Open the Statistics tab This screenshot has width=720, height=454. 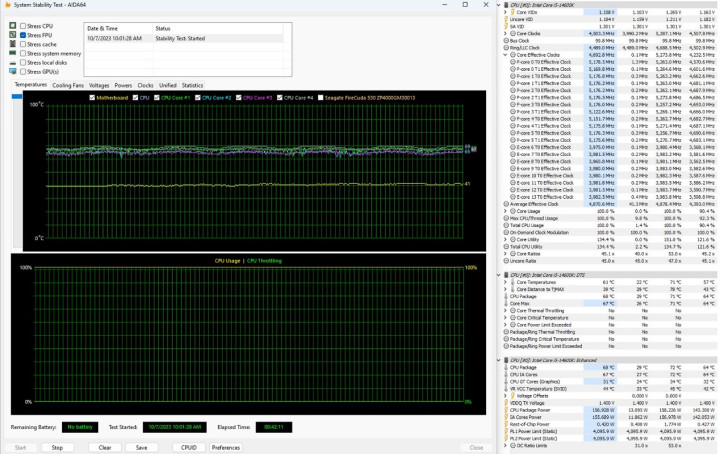[192, 85]
